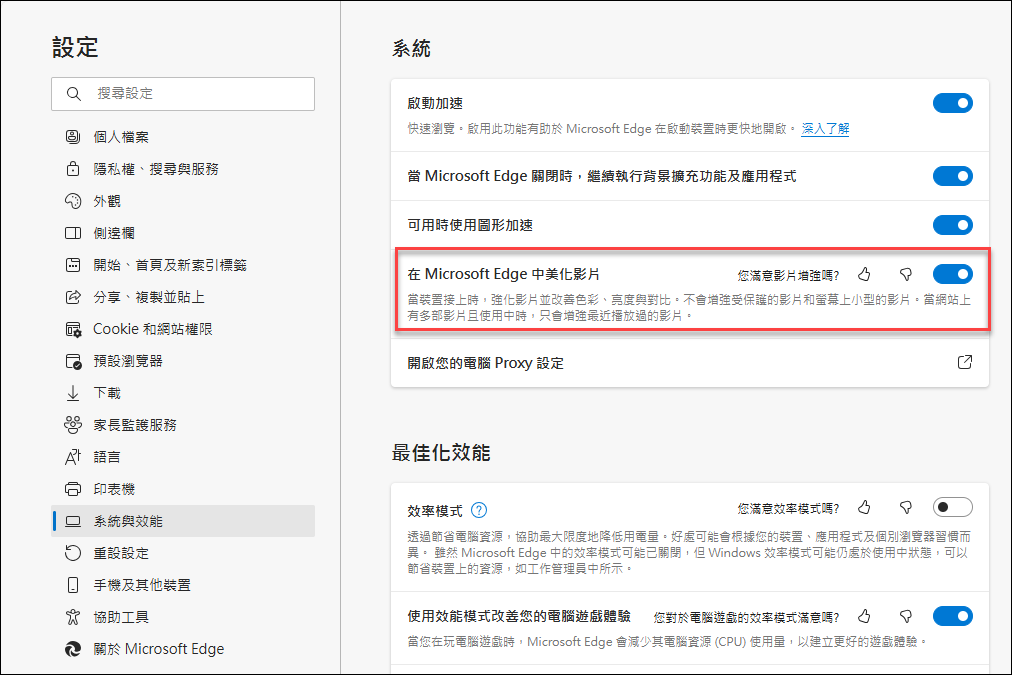The height and width of the screenshot is (675, 1012).
Task: Click the 印表機 printer icon
Action: (x=73, y=489)
